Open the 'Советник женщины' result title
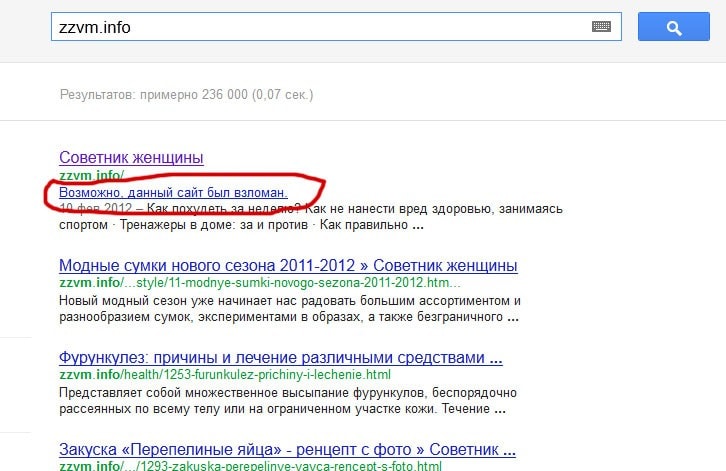Image resolution: width=726 pixels, height=471 pixels. pyautogui.click(x=131, y=157)
